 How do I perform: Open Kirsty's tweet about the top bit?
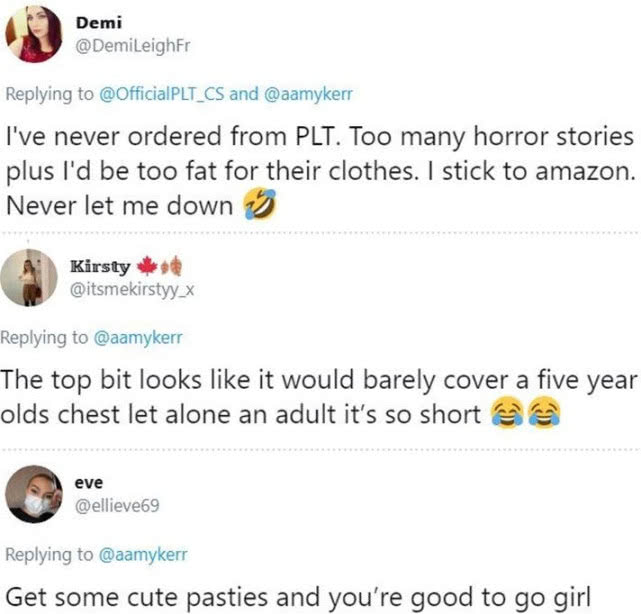coord(300,395)
